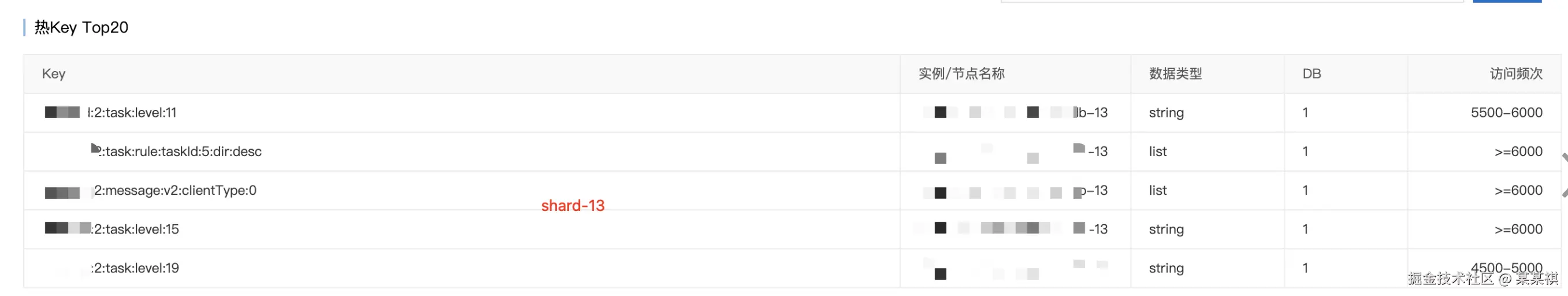Click the 实例/节点名称 column header
Screen dimensions: 1568x296
coord(961,73)
